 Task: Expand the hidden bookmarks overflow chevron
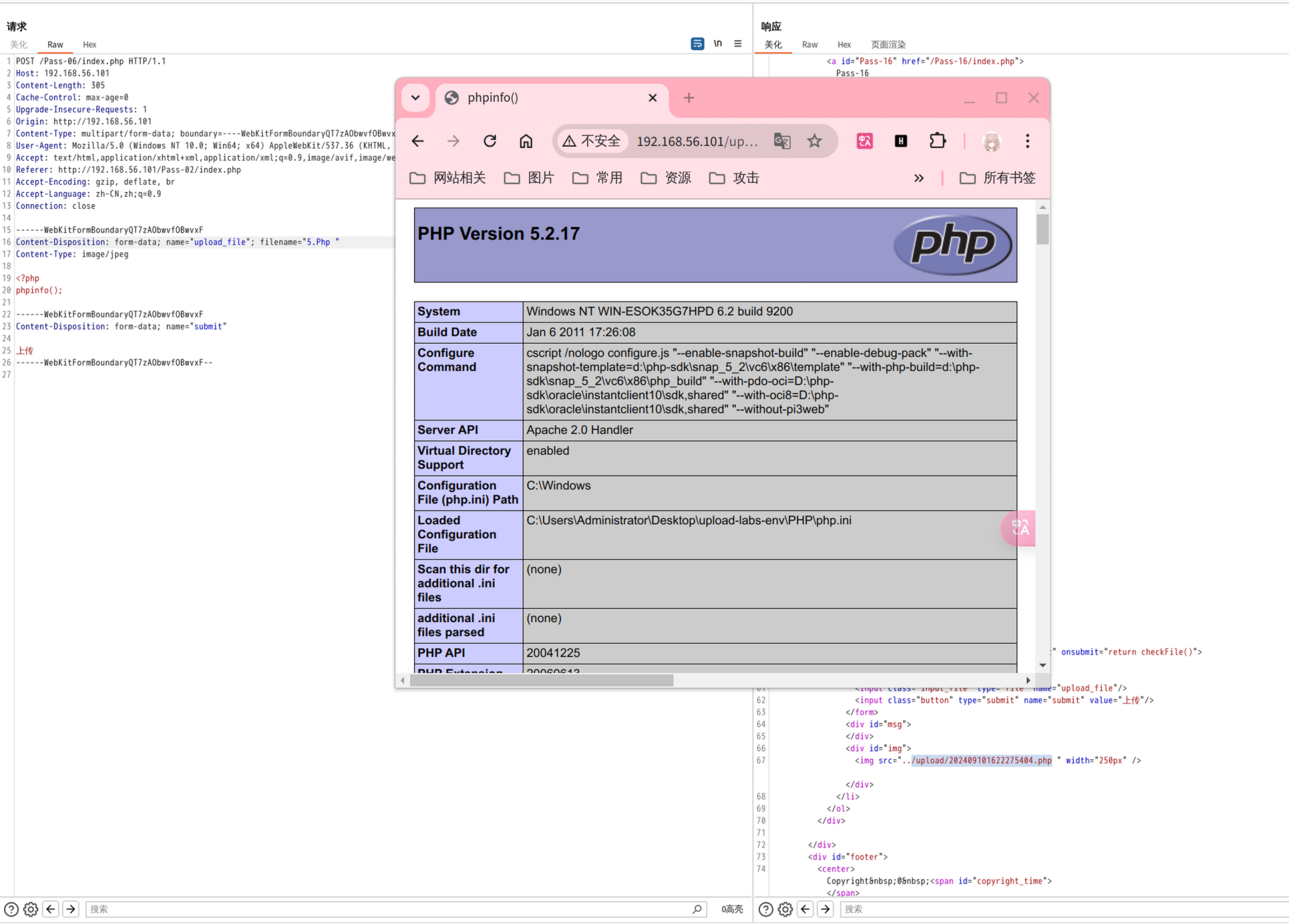click(x=918, y=178)
